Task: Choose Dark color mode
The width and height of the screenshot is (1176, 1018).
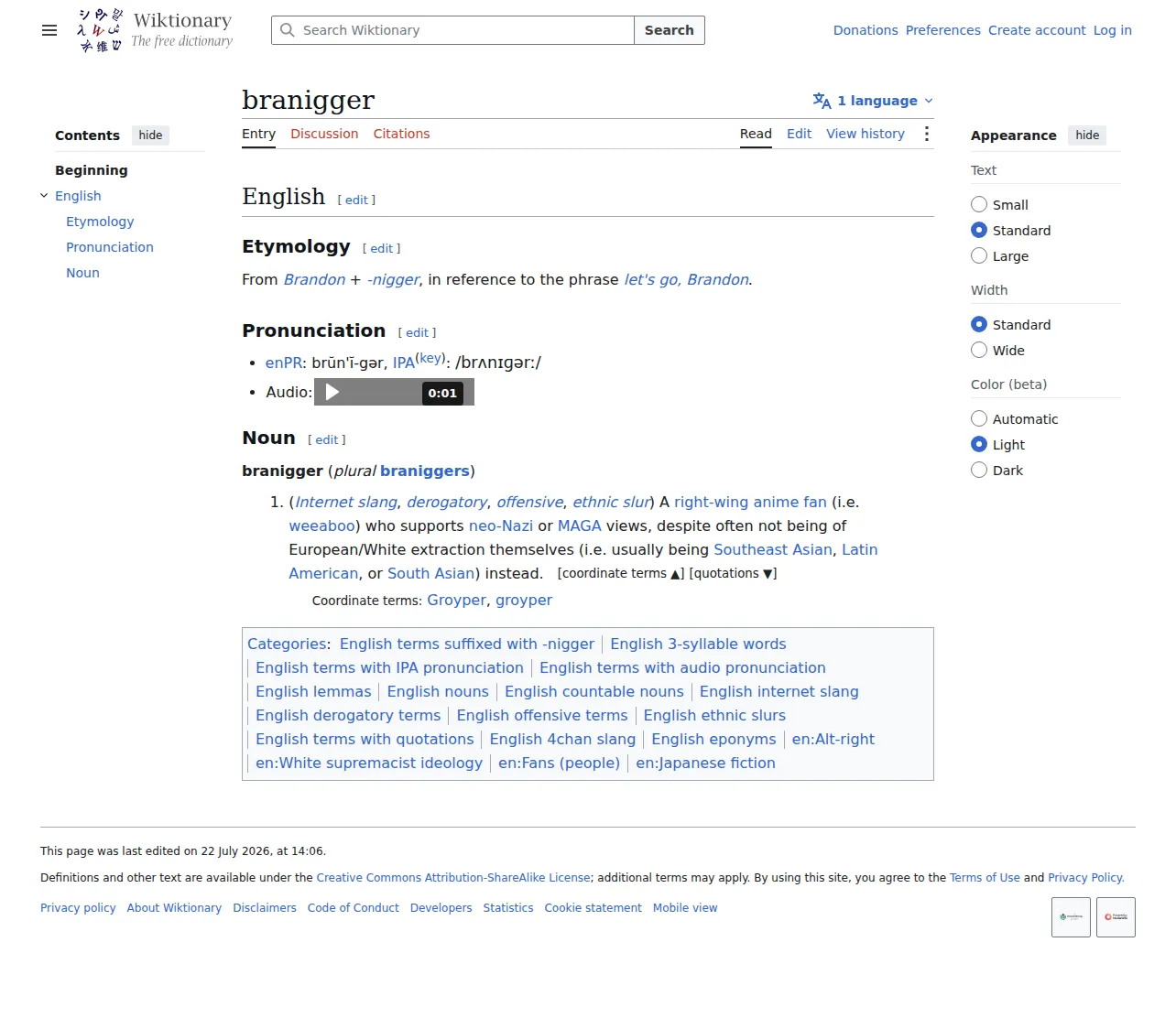Action: pyautogui.click(x=979, y=470)
